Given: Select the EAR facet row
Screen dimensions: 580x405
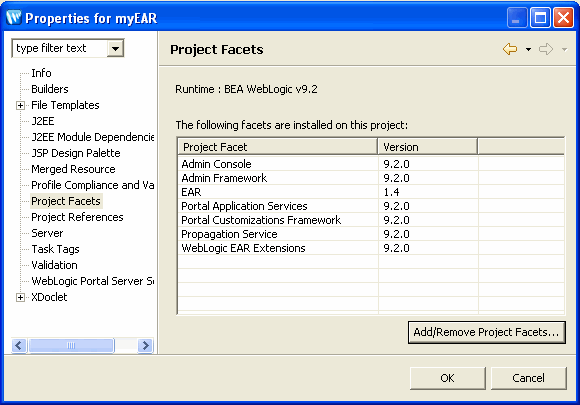Looking at the screenshot, I should 371,192.
